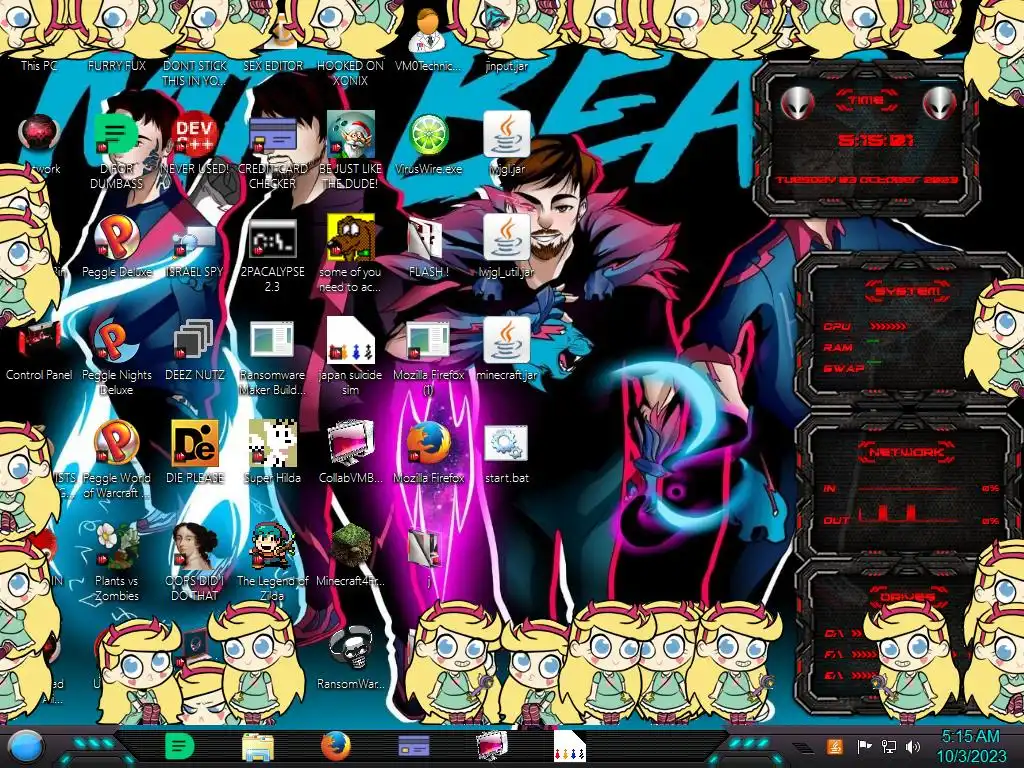Click the 'Tuesday 03 October 2023' date text

click(867, 180)
